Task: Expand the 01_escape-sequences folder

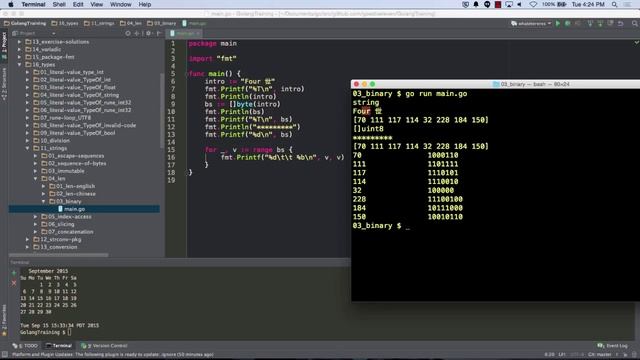Action: [36, 156]
